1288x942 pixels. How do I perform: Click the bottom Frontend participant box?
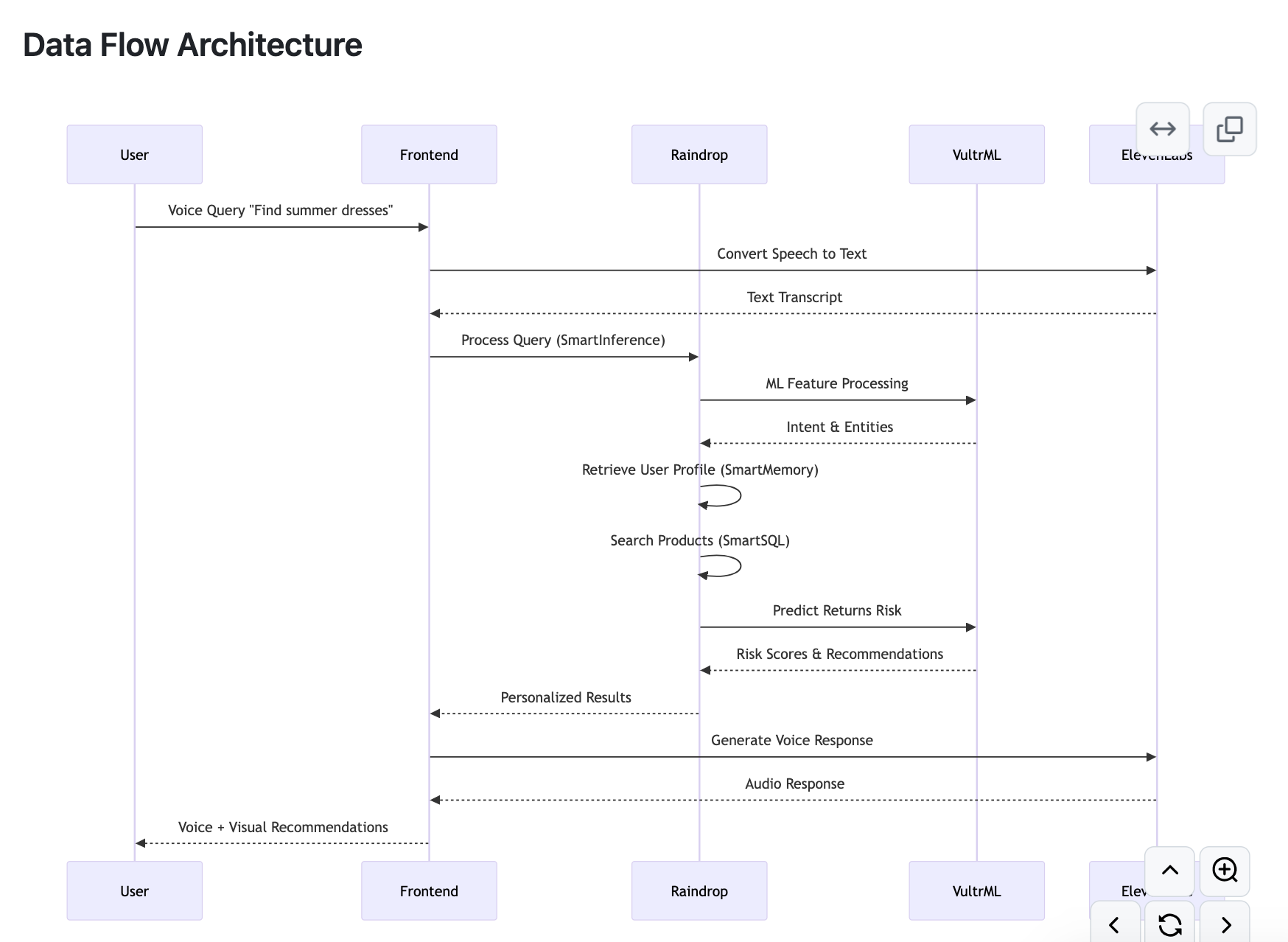429,891
